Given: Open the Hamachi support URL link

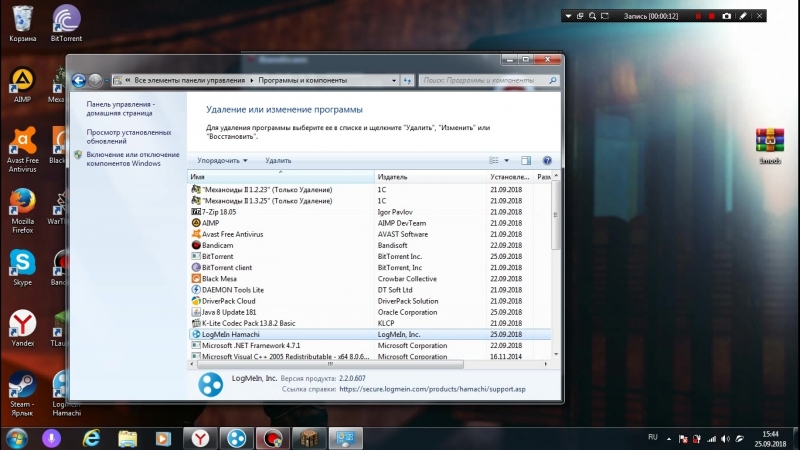Looking at the screenshot, I should pyautogui.click(x=432, y=389).
